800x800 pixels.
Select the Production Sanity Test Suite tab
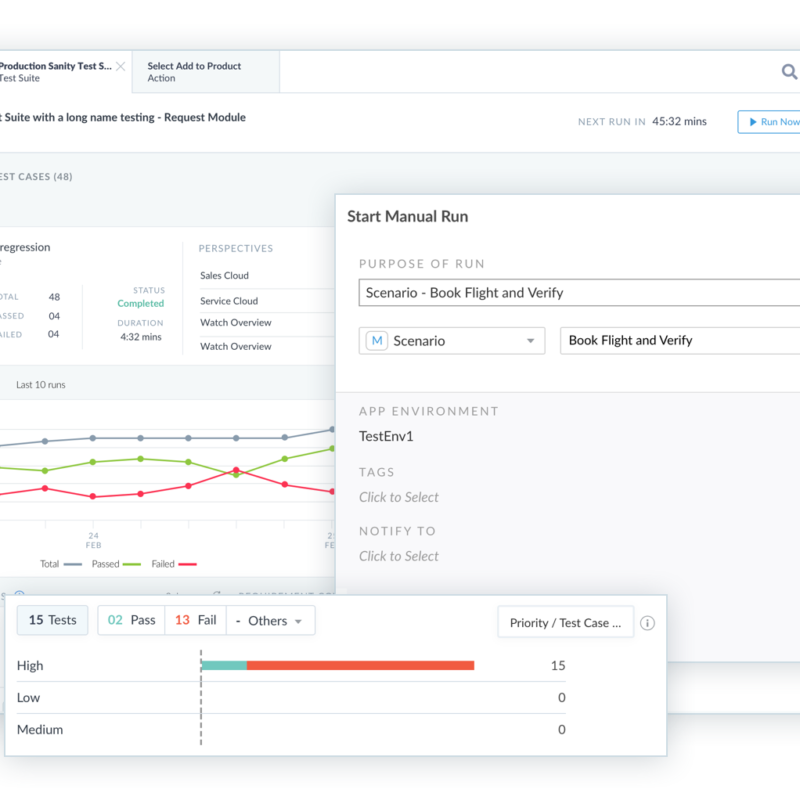[x=55, y=72]
